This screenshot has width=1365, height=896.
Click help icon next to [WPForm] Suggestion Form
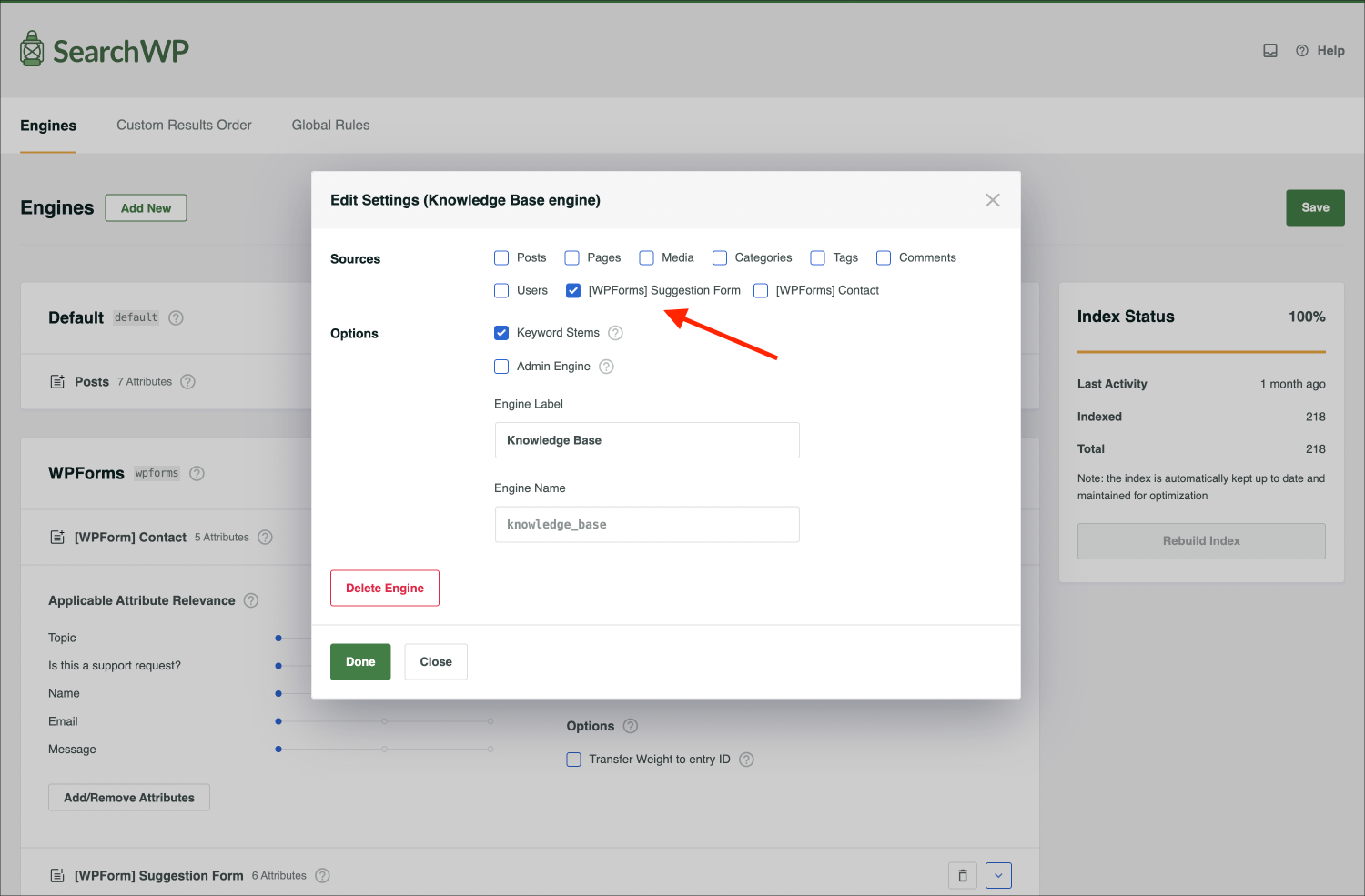click(322, 875)
